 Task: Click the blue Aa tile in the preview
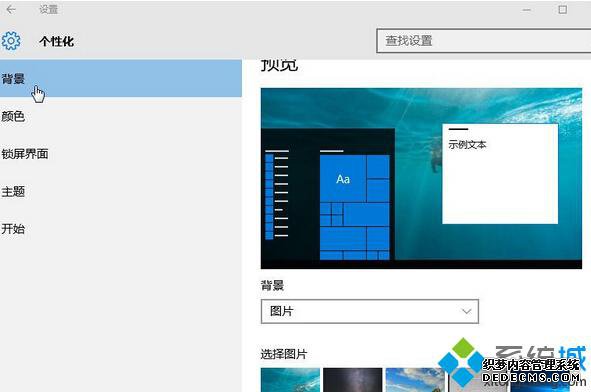point(343,179)
